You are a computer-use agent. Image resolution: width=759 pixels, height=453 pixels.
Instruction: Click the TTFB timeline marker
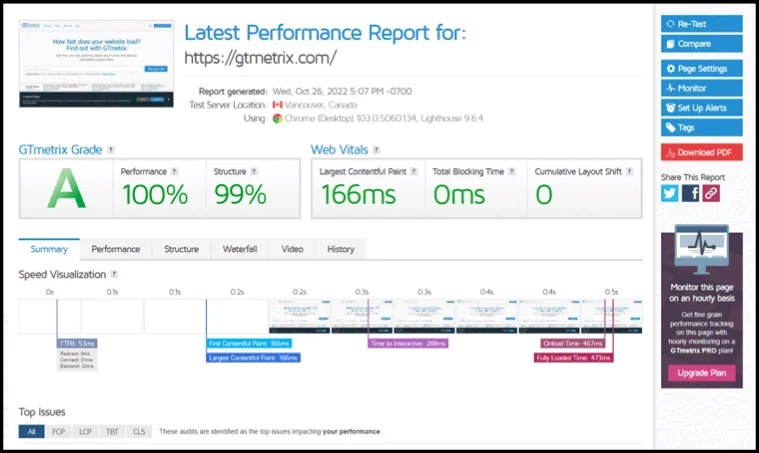click(x=77, y=343)
